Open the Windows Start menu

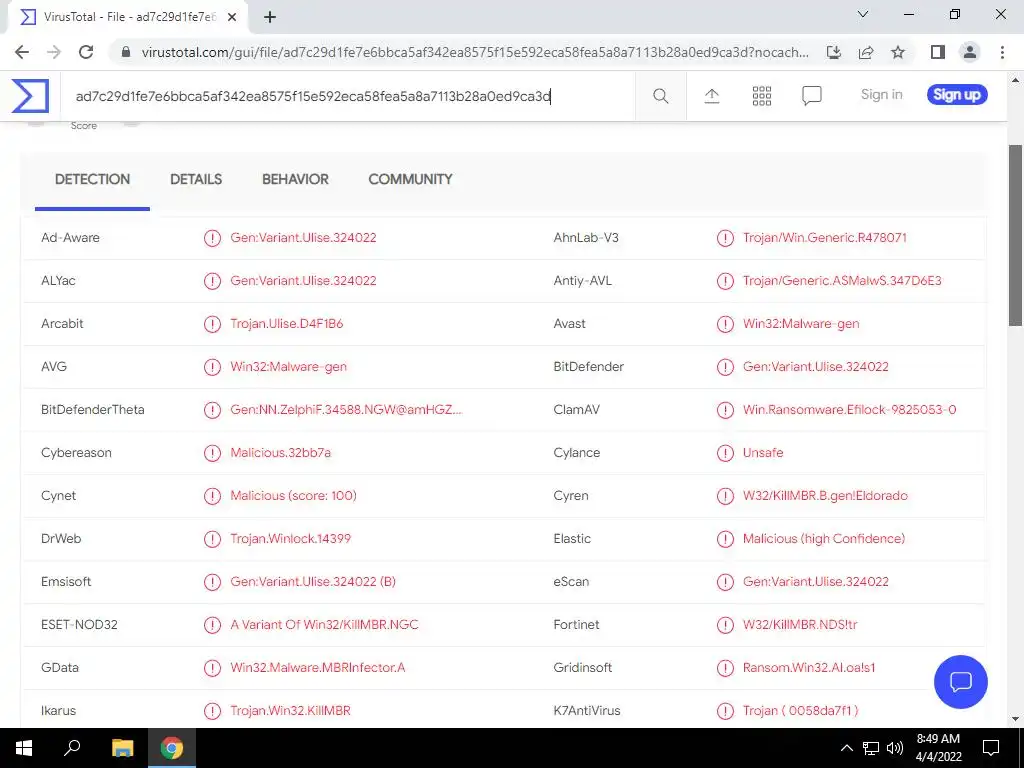(24, 748)
